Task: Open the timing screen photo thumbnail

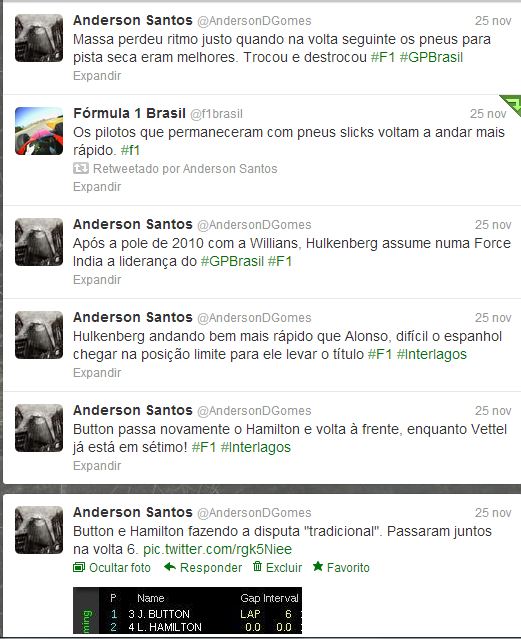Action: coord(188,610)
